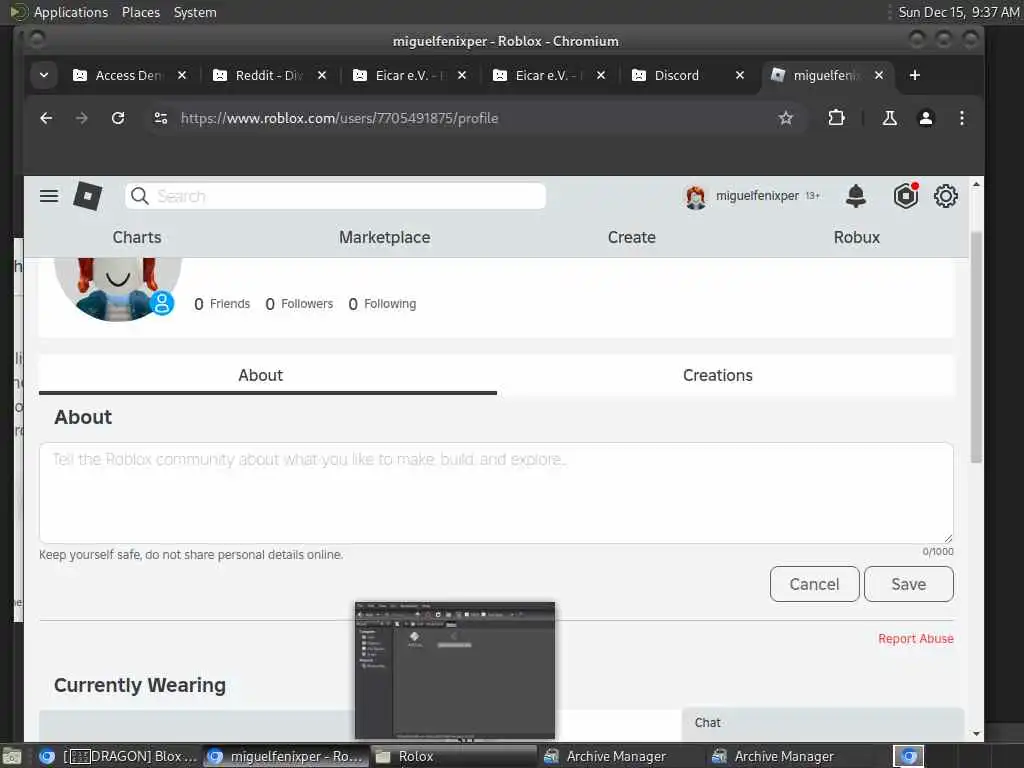
Task: Click the page vertical scrollbar thumb
Action: click(976, 346)
